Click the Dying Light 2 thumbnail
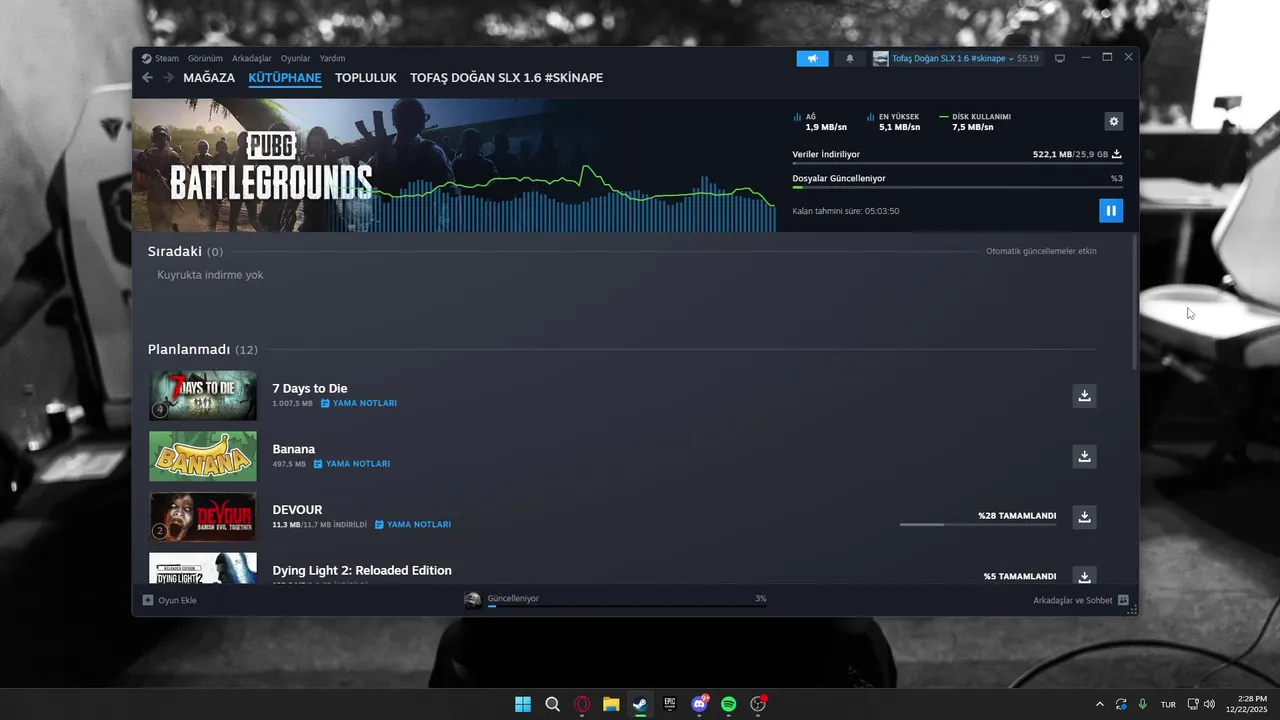 pos(203,568)
